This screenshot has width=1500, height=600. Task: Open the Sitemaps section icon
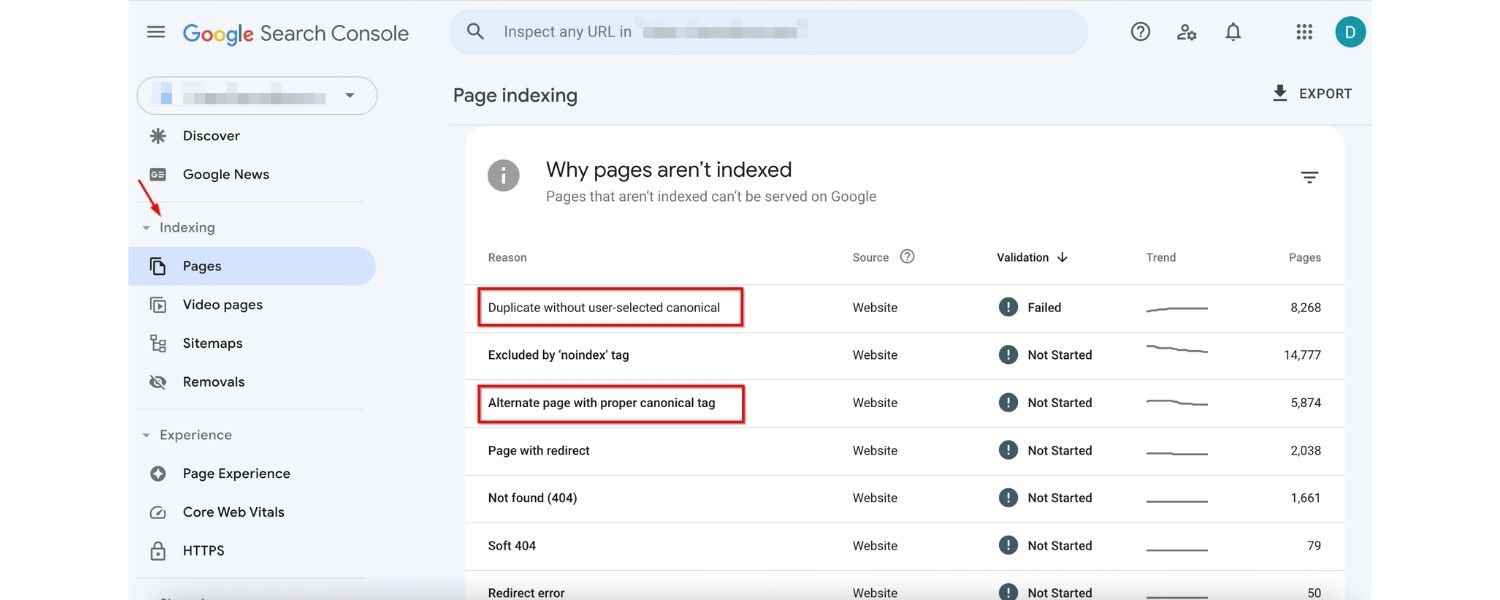pos(157,342)
